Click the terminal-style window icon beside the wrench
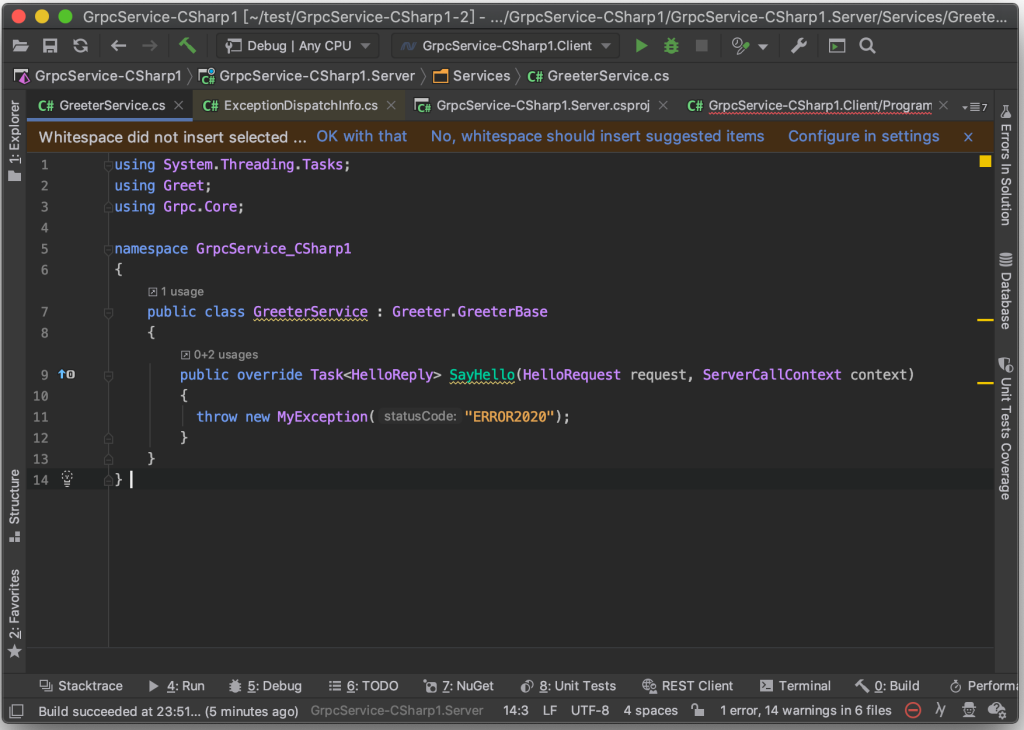The height and width of the screenshot is (730, 1024). 837,46
